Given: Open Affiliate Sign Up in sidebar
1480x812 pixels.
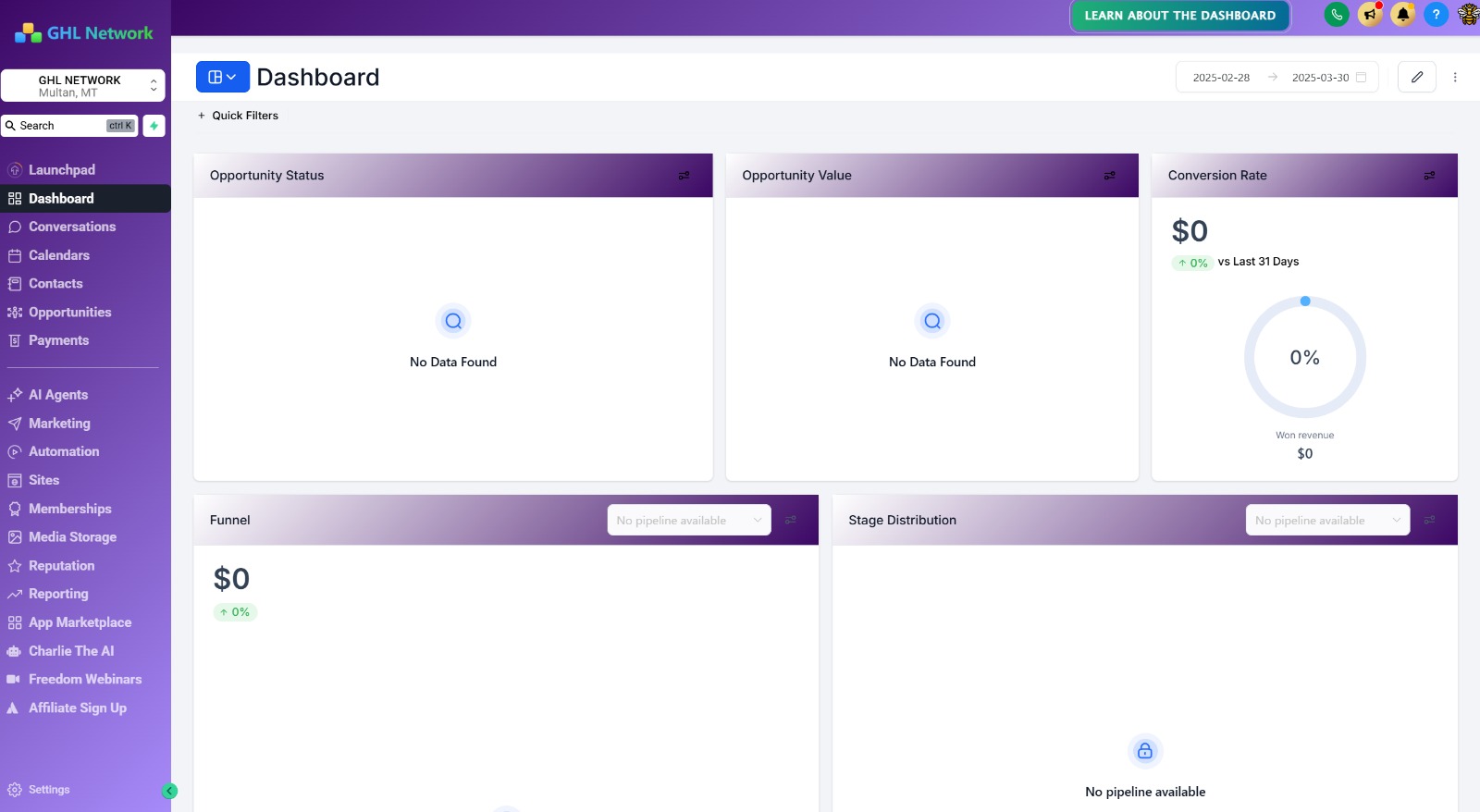Looking at the screenshot, I should click(85, 707).
